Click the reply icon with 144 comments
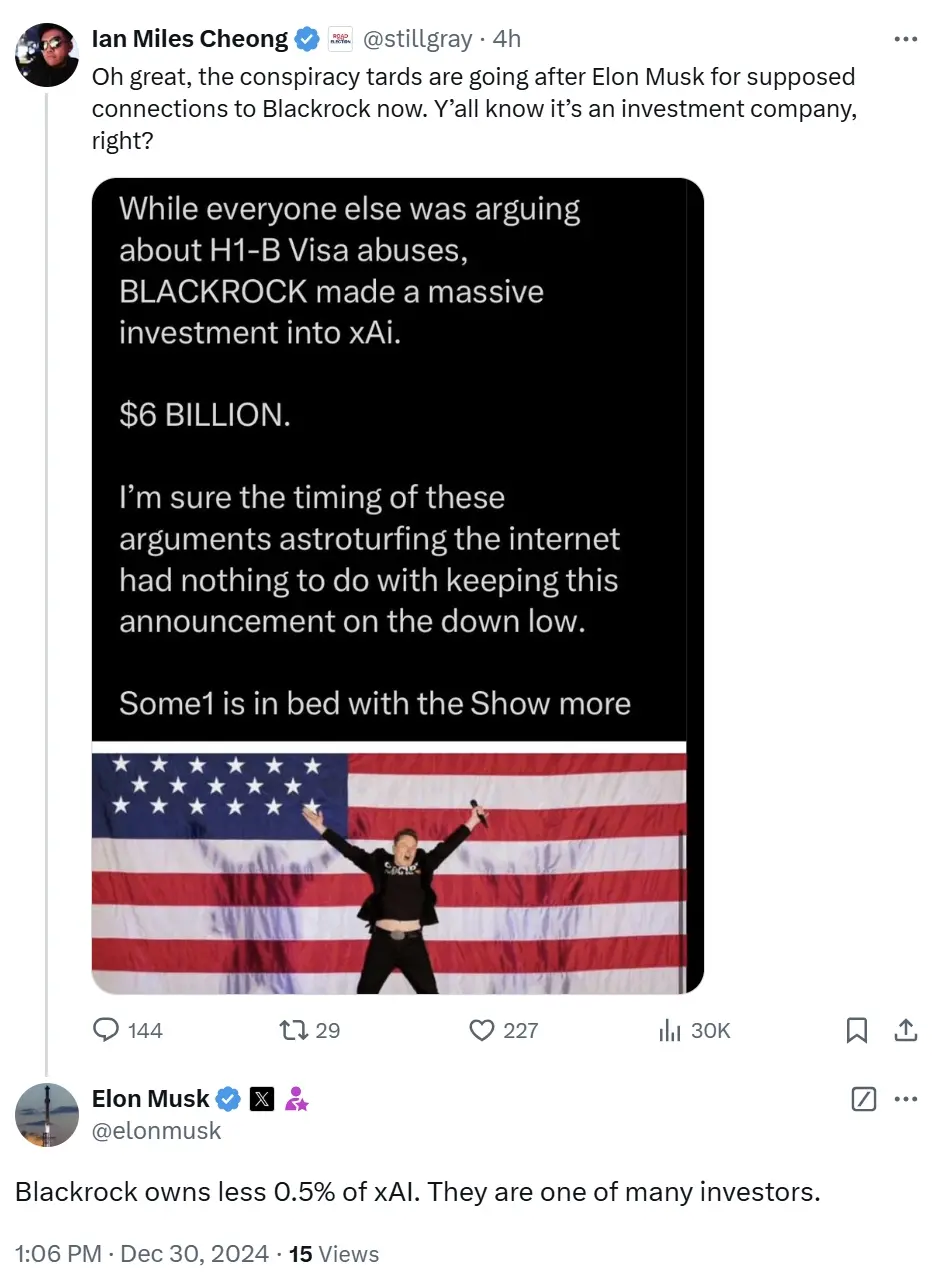Image resolution: width=933 pixels, height=1284 pixels. 107,1030
